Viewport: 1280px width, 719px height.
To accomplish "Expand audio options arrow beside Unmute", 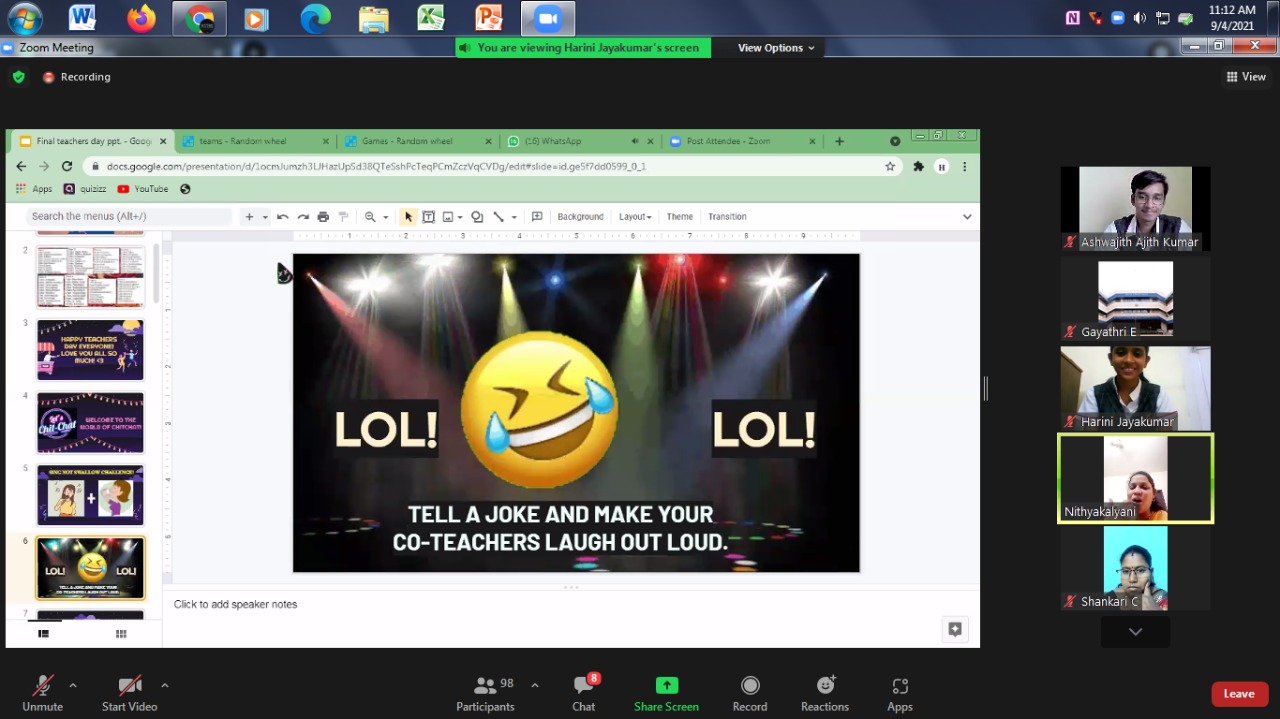I will tap(73, 685).
